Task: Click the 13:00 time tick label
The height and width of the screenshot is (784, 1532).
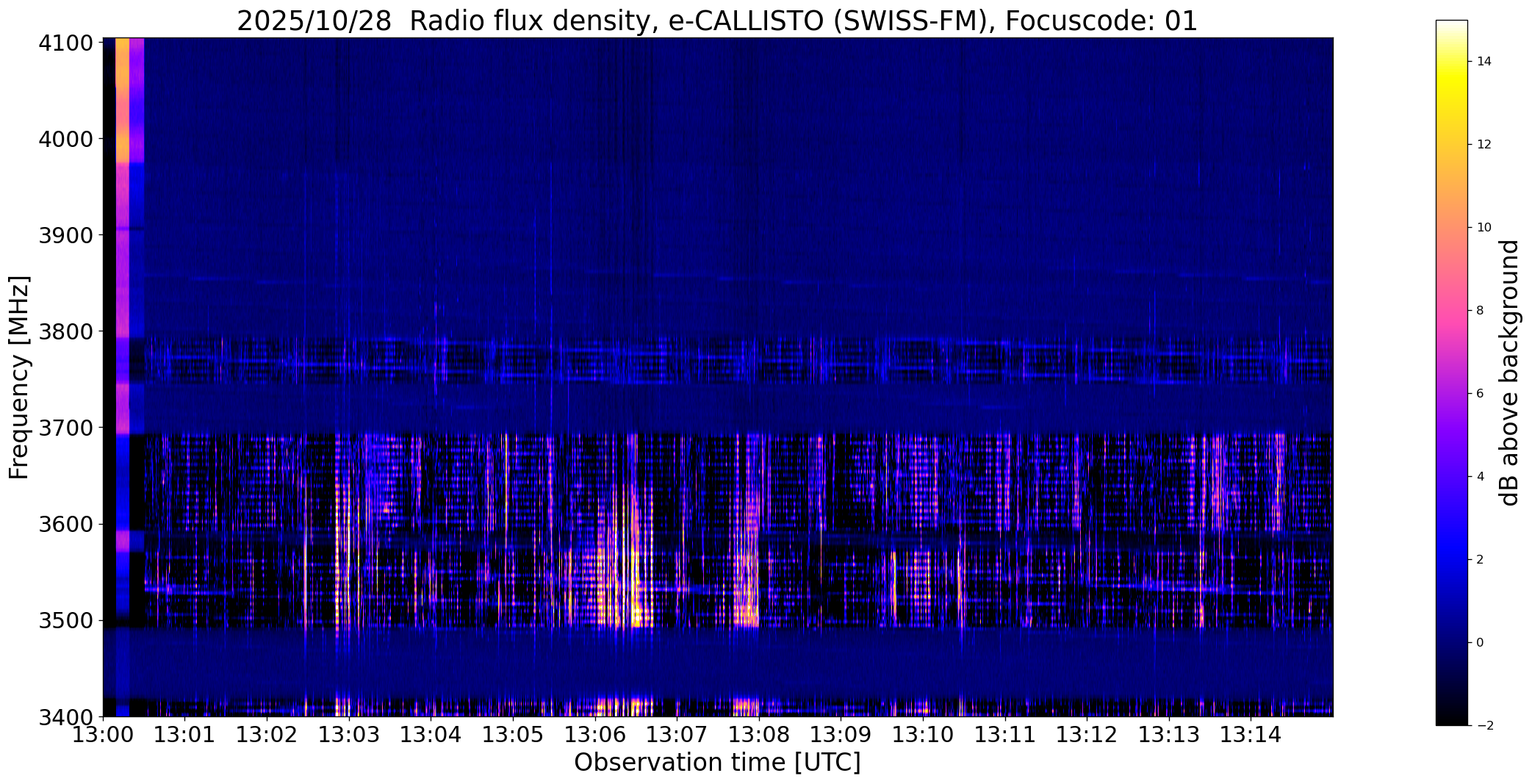Action: pyautogui.click(x=103, y=735)
